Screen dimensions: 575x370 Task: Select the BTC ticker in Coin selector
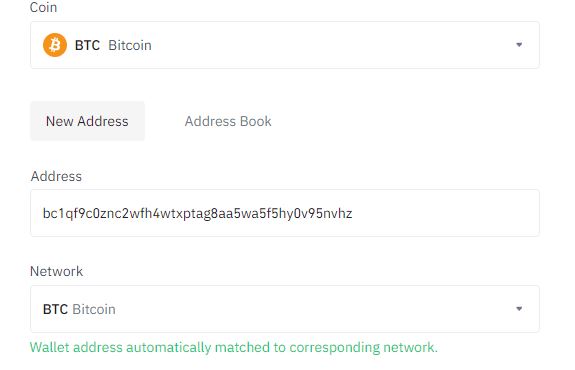[87, 45]
